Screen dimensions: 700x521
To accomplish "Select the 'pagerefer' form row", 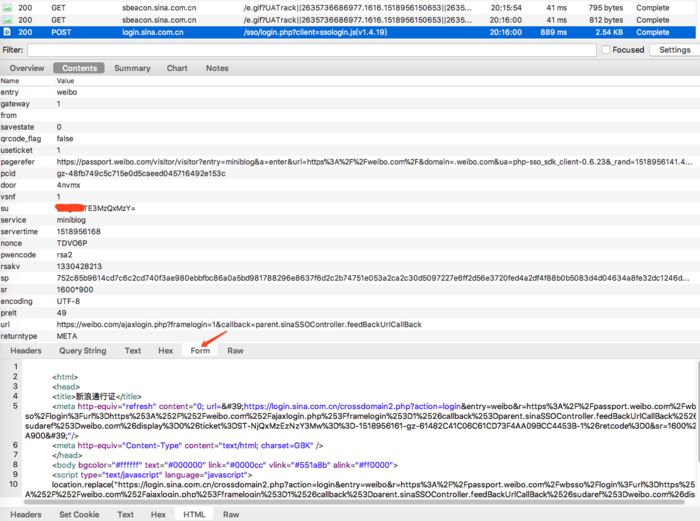I will pyautogui.click(x=350, y=162).
